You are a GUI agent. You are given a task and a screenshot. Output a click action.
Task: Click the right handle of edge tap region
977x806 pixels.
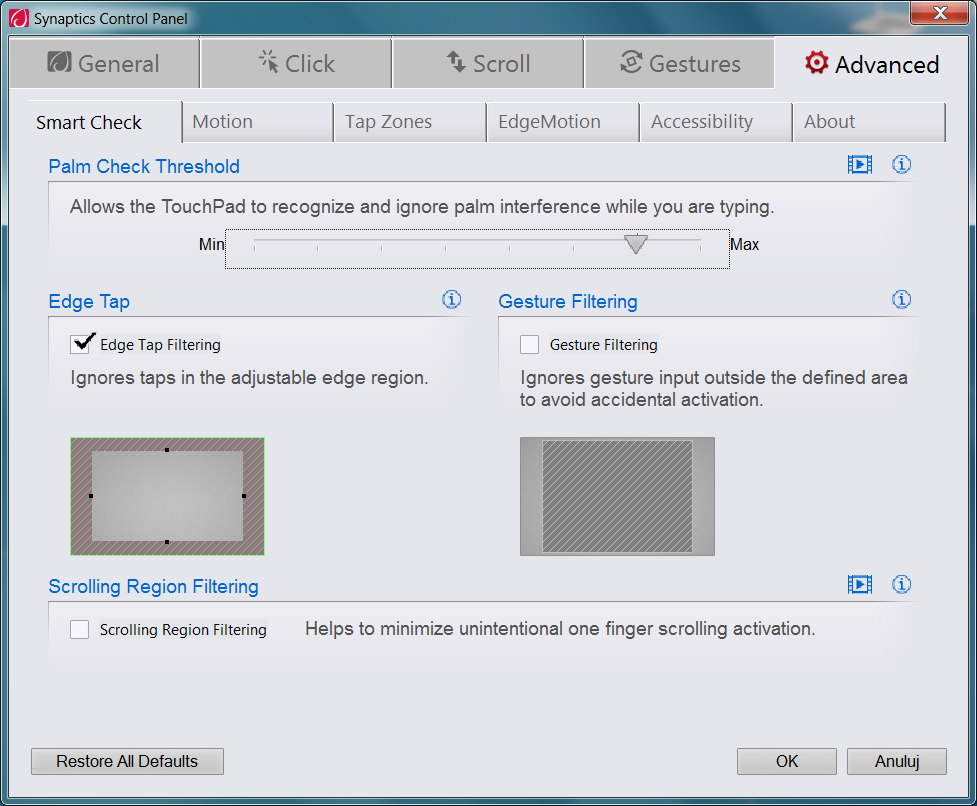click(x=244, y=496)
